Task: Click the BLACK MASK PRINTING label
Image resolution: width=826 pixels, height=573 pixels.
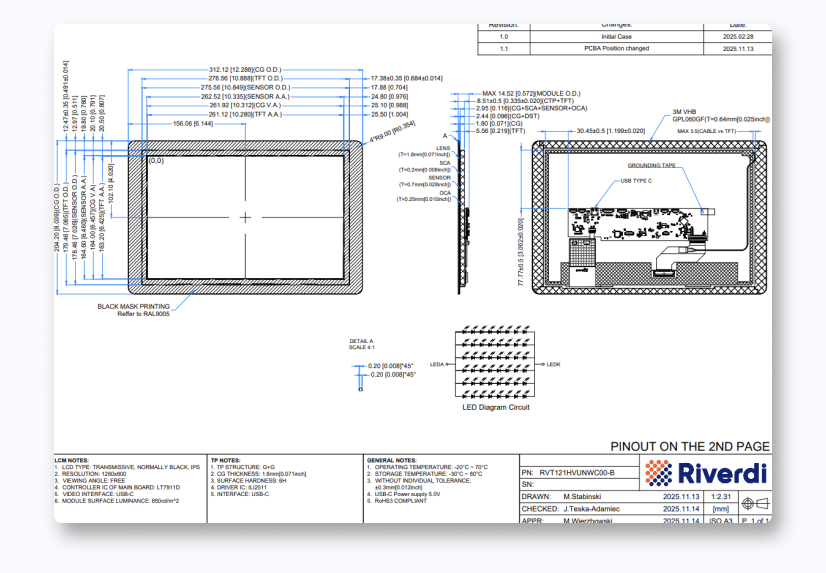Action: tap(133, 305)
